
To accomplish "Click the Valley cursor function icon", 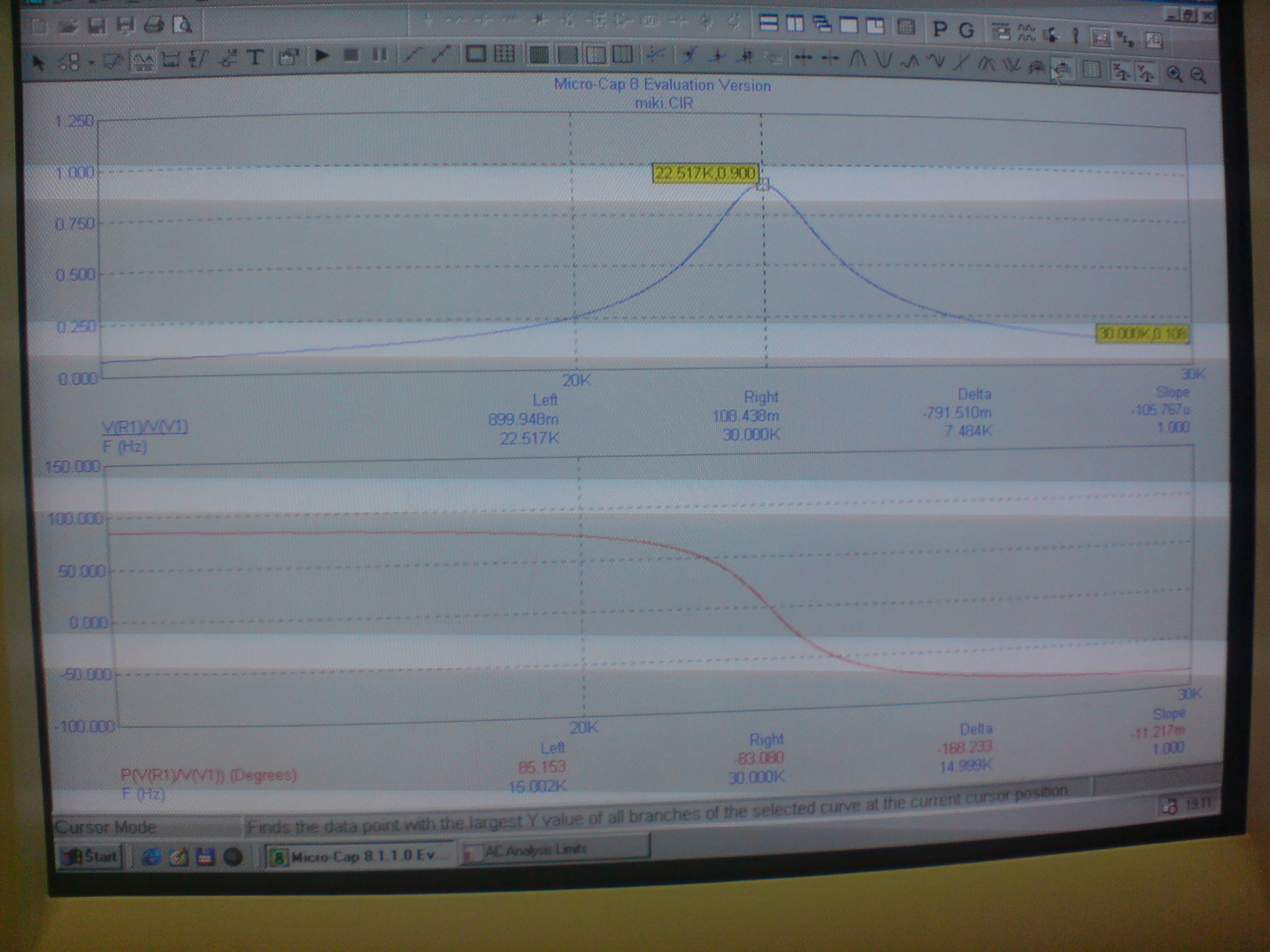I will point(884,60).
